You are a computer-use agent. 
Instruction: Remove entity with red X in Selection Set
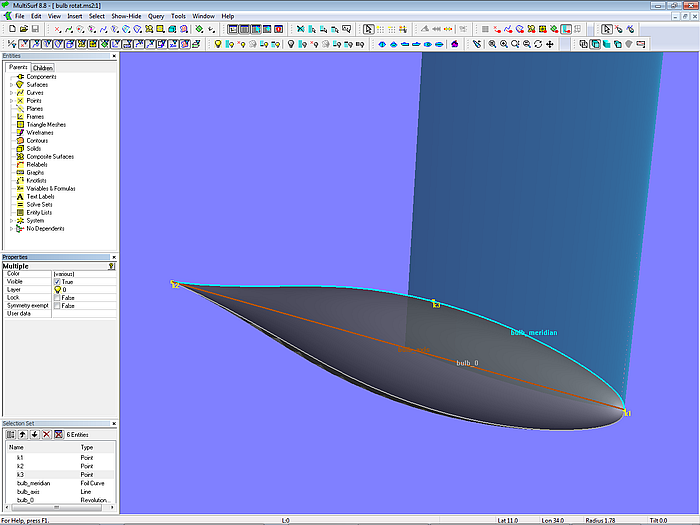pyautogui.click(x=46, y=435)
